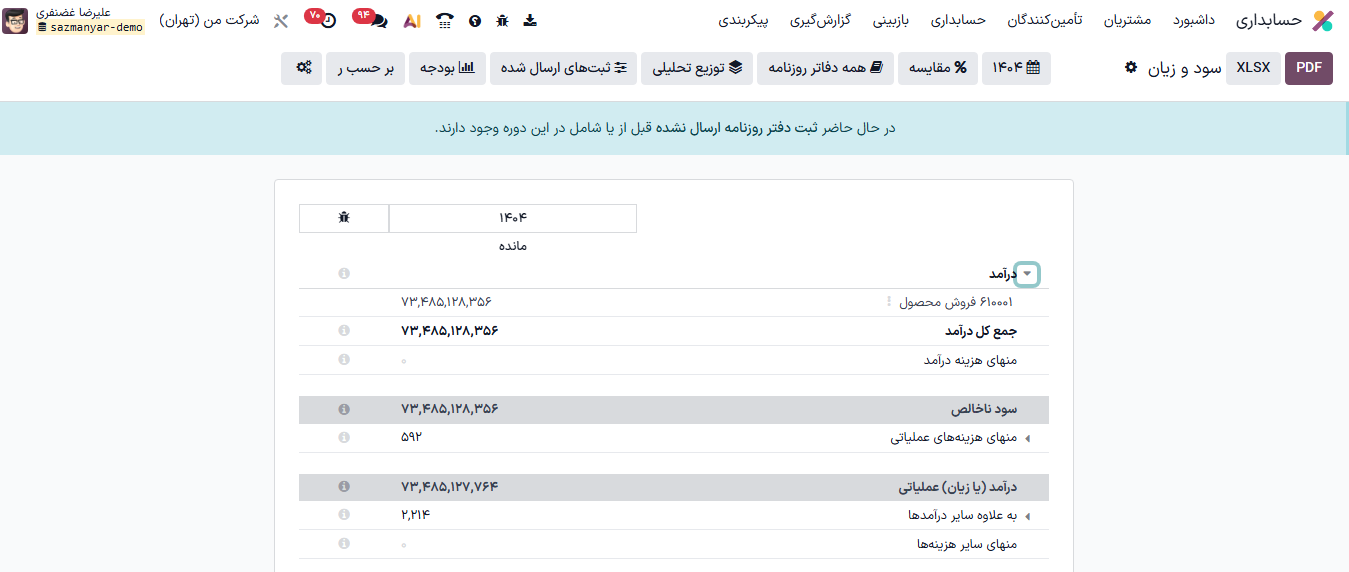
Task: Click the sazmanyar-demo database label
Action: (x=90, y=28)
